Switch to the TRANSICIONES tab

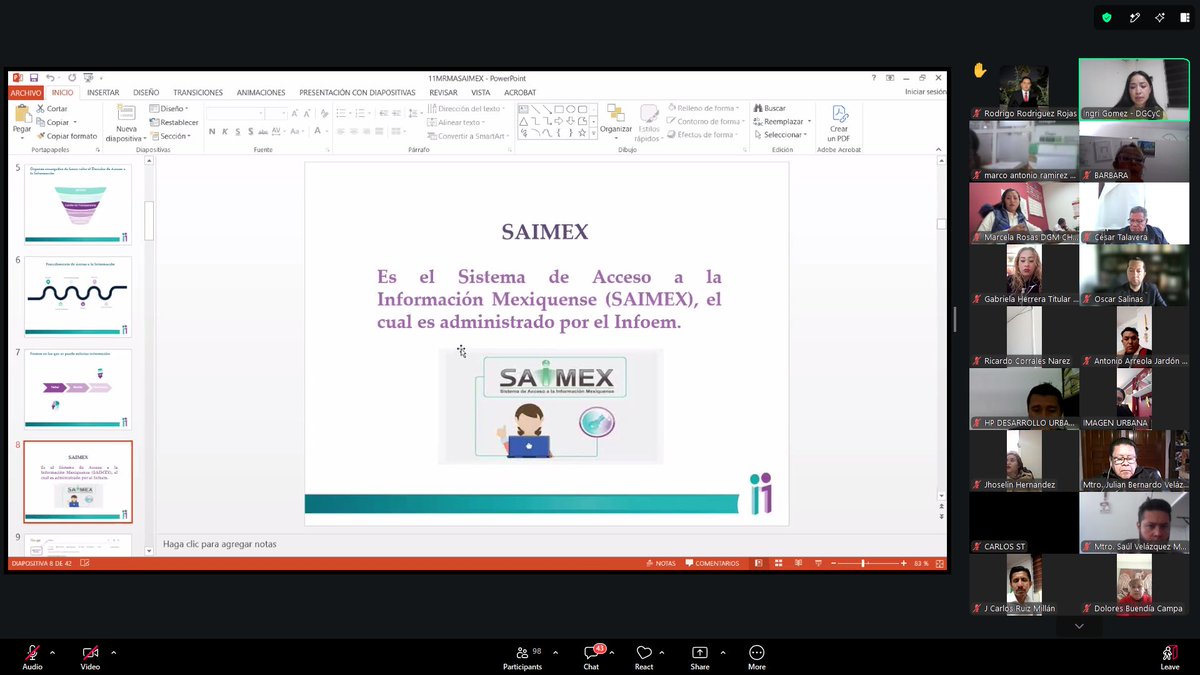pyautogui.click(x=198, y=92)
